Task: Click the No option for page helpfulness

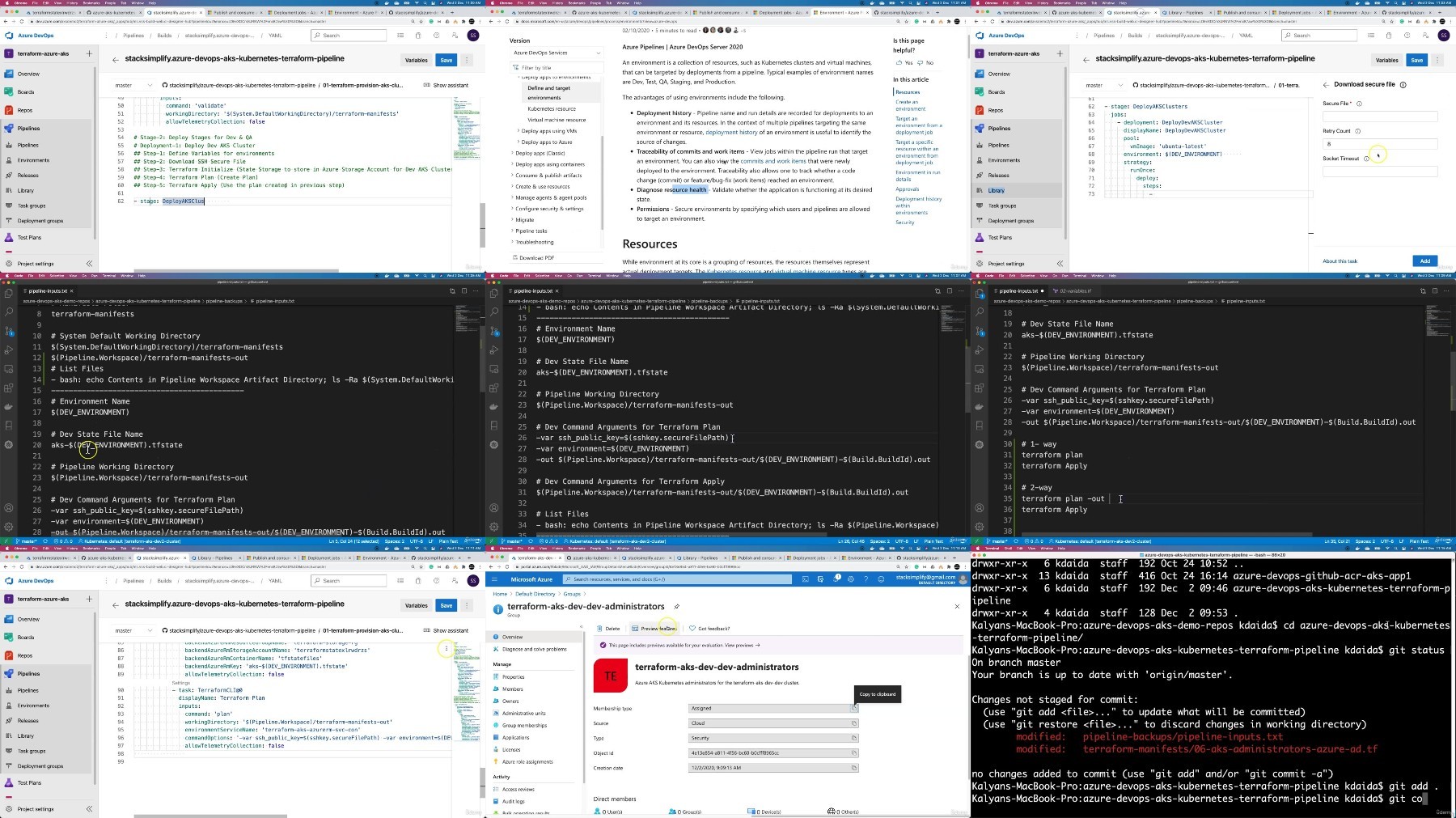Action: coord(926,62)
